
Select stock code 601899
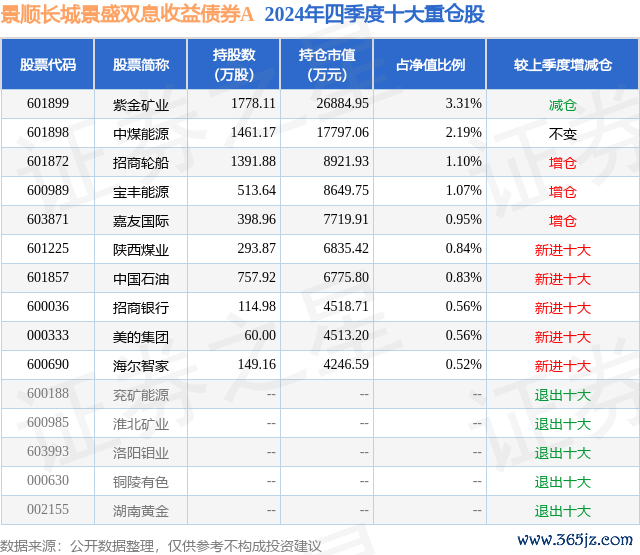[x=48, y=104]
